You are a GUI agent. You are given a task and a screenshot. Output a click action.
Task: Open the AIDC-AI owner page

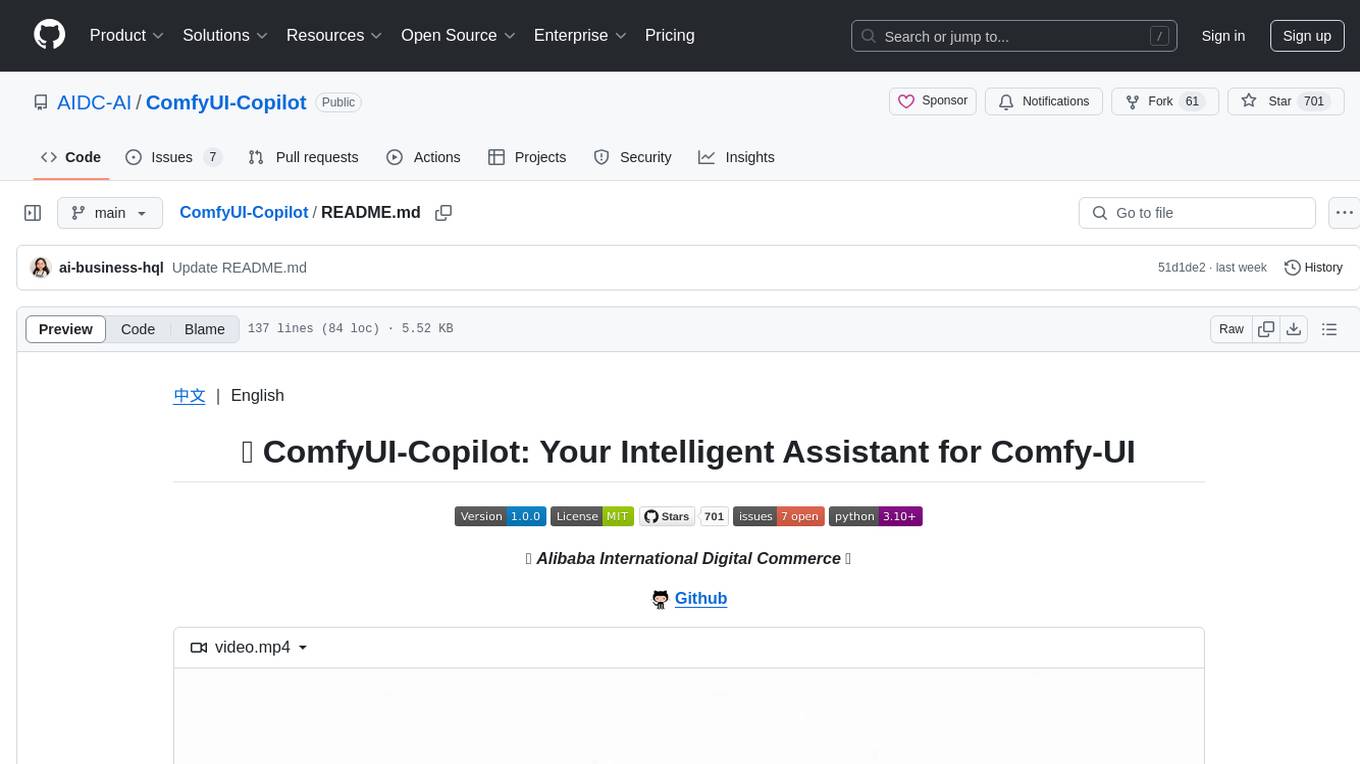point(94,102)
